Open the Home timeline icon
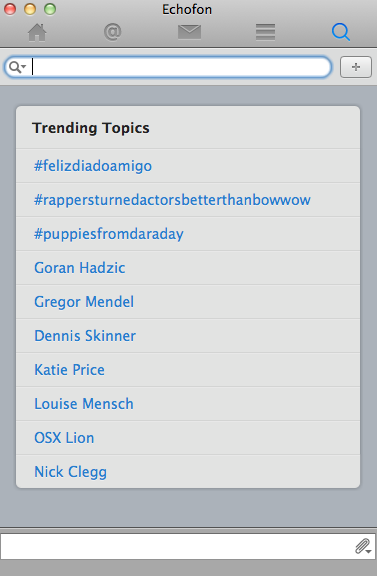 (37, 32)
